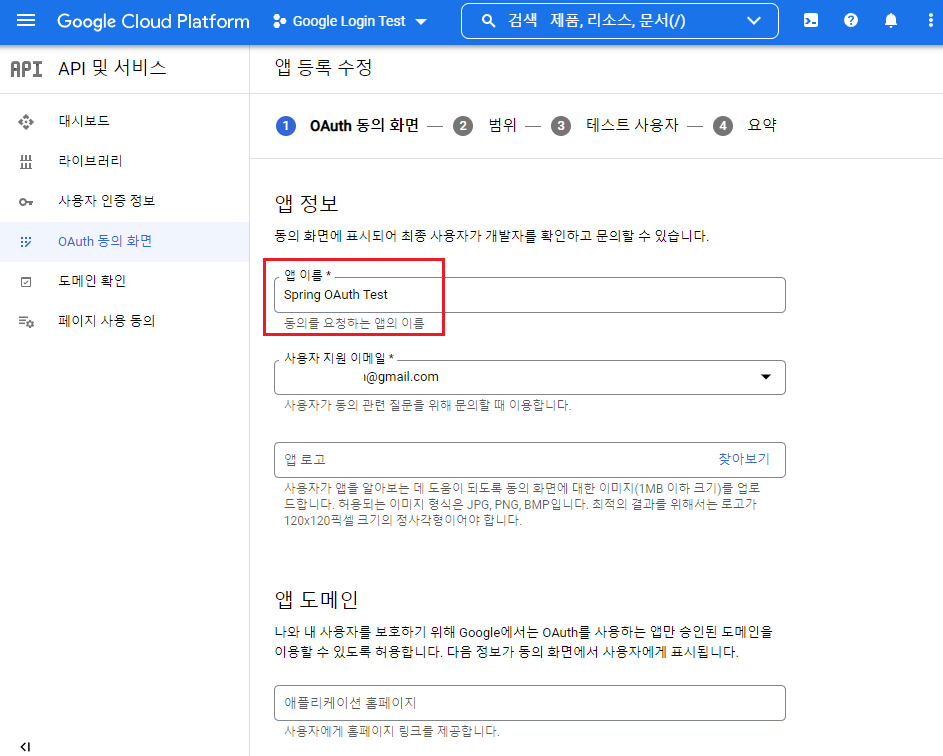Click the key icon for 사용자 인증 정보

(26, 201)
